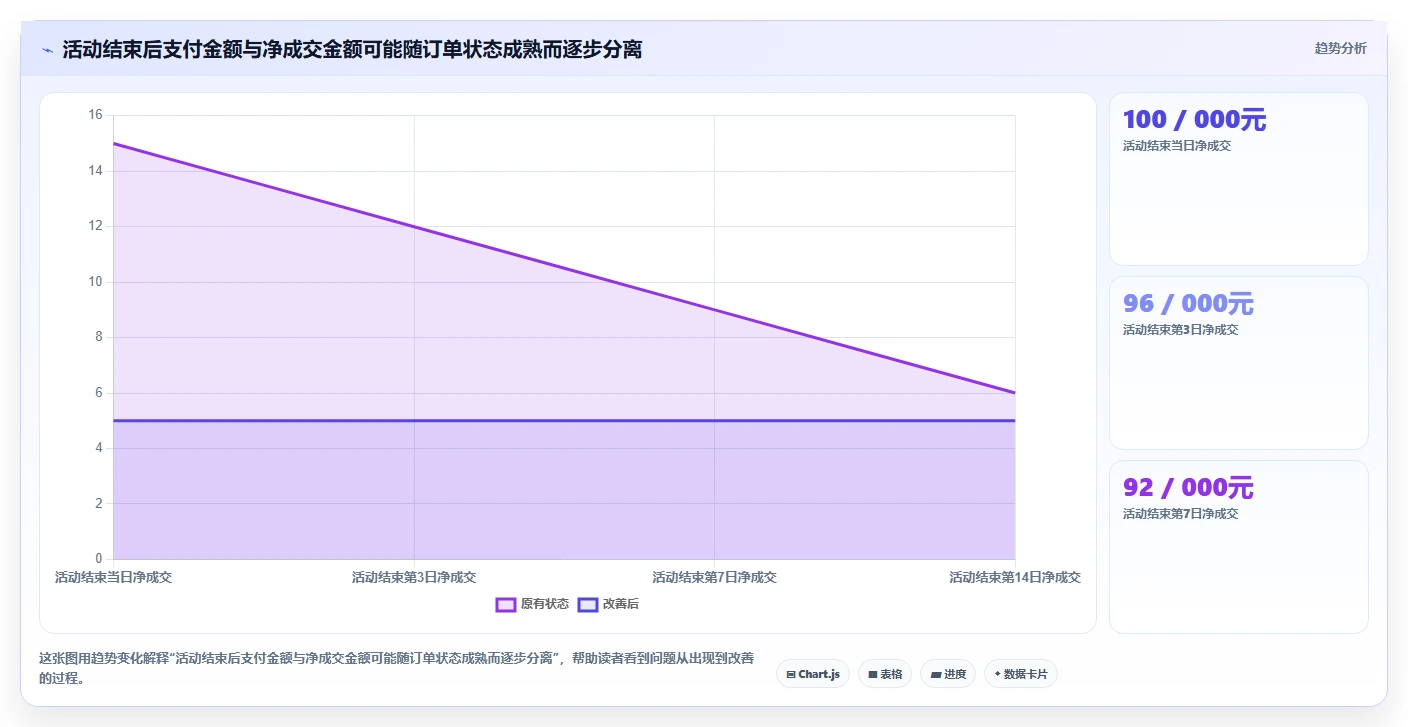Click the trend icon beside the title
Image resolution: width=1408 pixels, height=727 pixels.
[47, 50]
